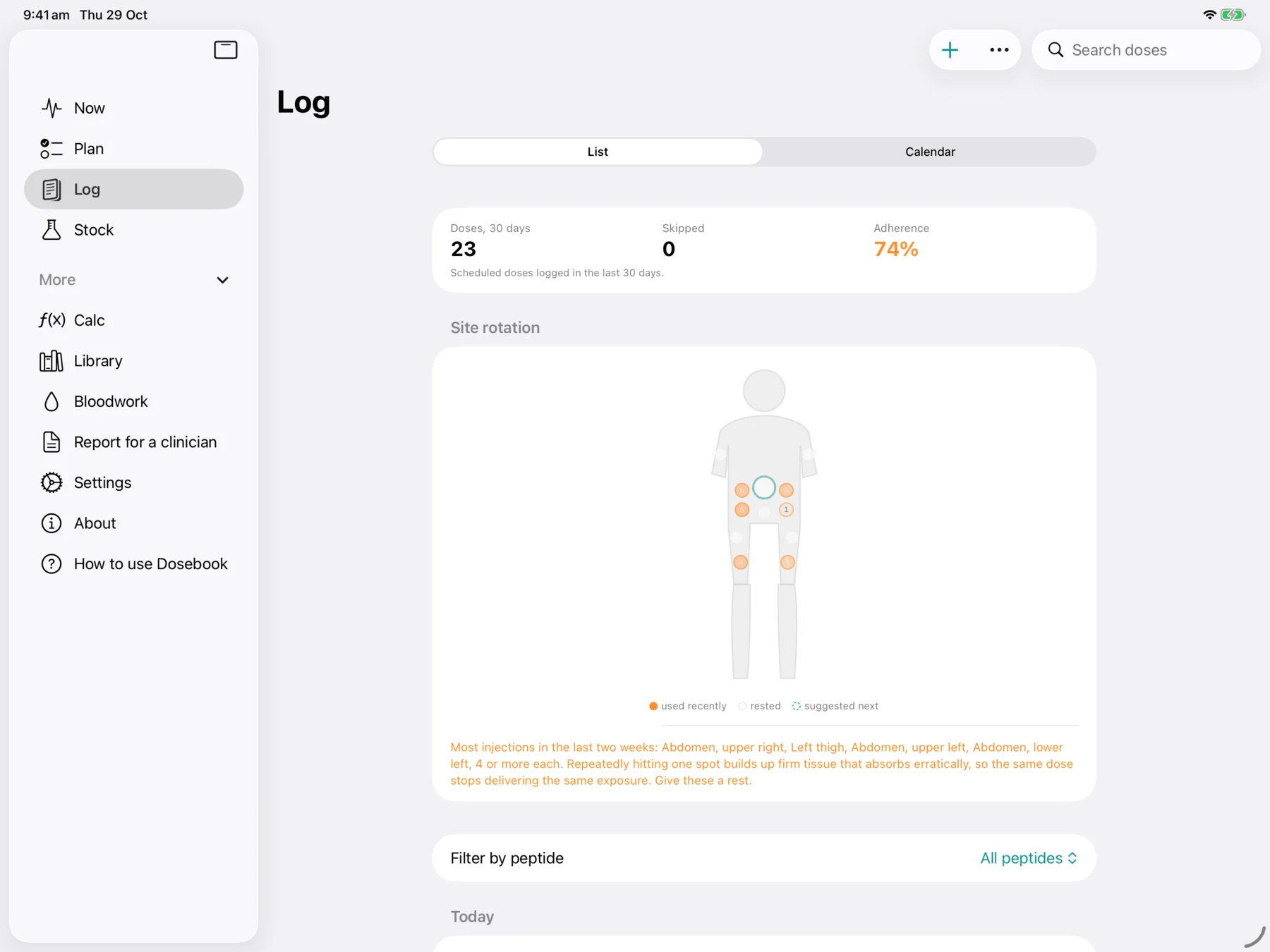Click the Skipped count of 0
This screenshot has width=1270, height=952.
click(669, 249)
